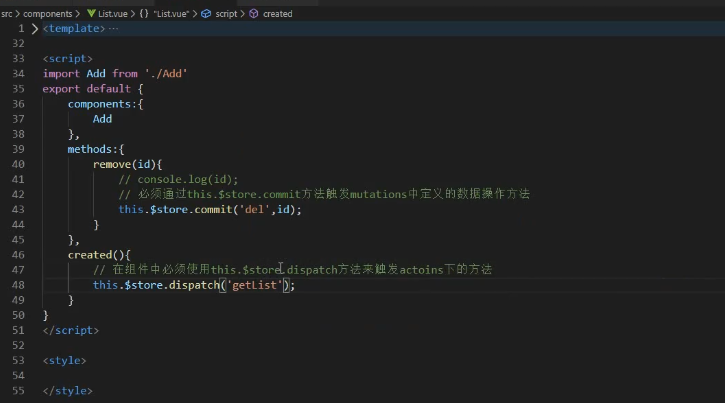This screenshot has height=403, width=725.
Task: Open the created breadcrumb segment
Action: coord(277,14)
